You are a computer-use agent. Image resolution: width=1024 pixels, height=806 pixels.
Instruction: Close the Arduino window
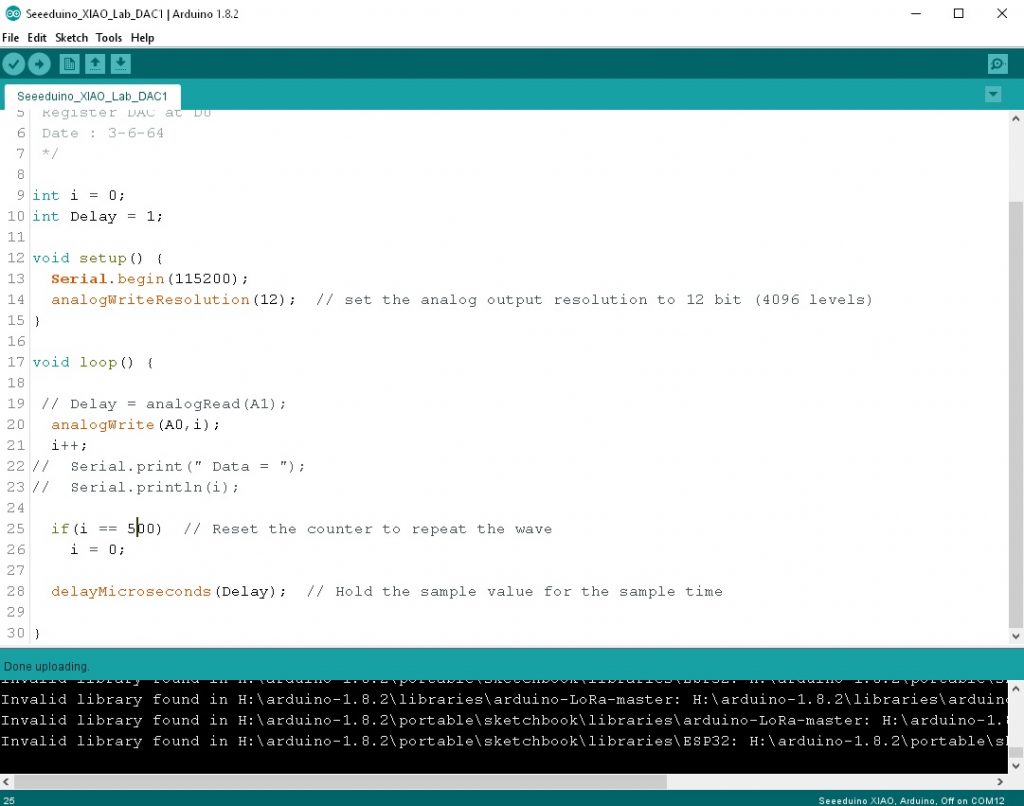1002,13
